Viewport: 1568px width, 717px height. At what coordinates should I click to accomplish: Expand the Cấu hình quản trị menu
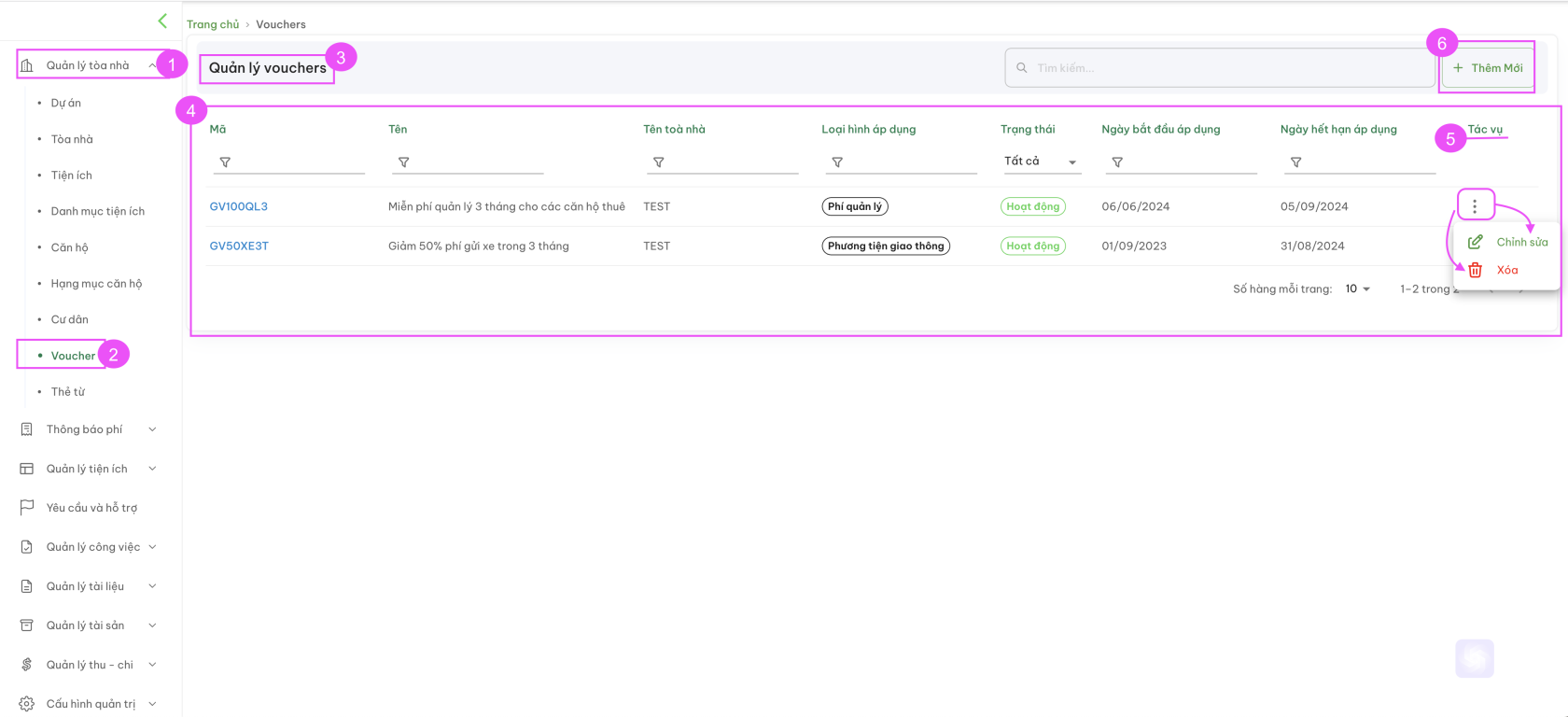click(x=152, y=704)
